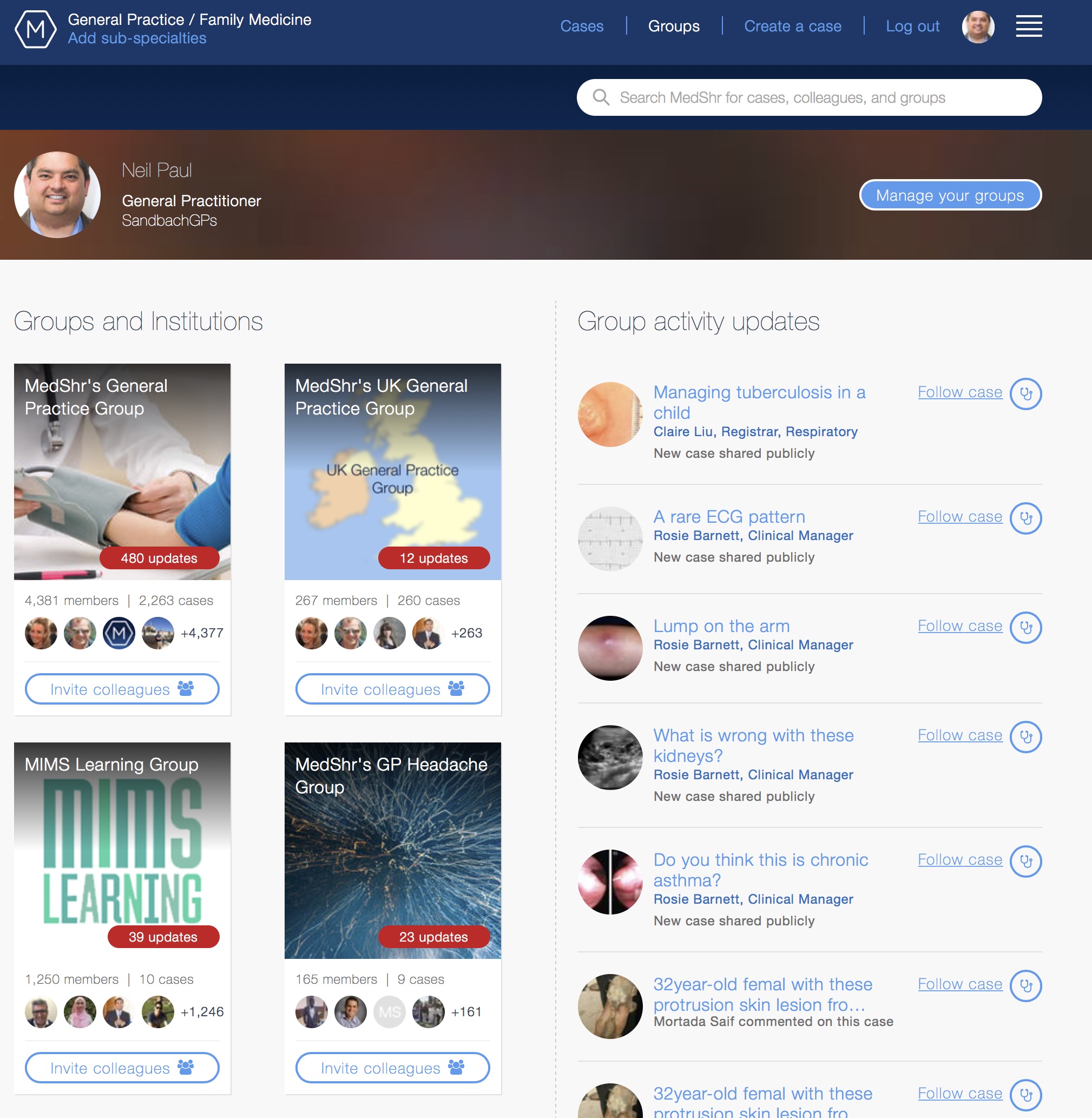Click the 12 updates badge
1092x1118 pixels.
(x=434, y=558)
